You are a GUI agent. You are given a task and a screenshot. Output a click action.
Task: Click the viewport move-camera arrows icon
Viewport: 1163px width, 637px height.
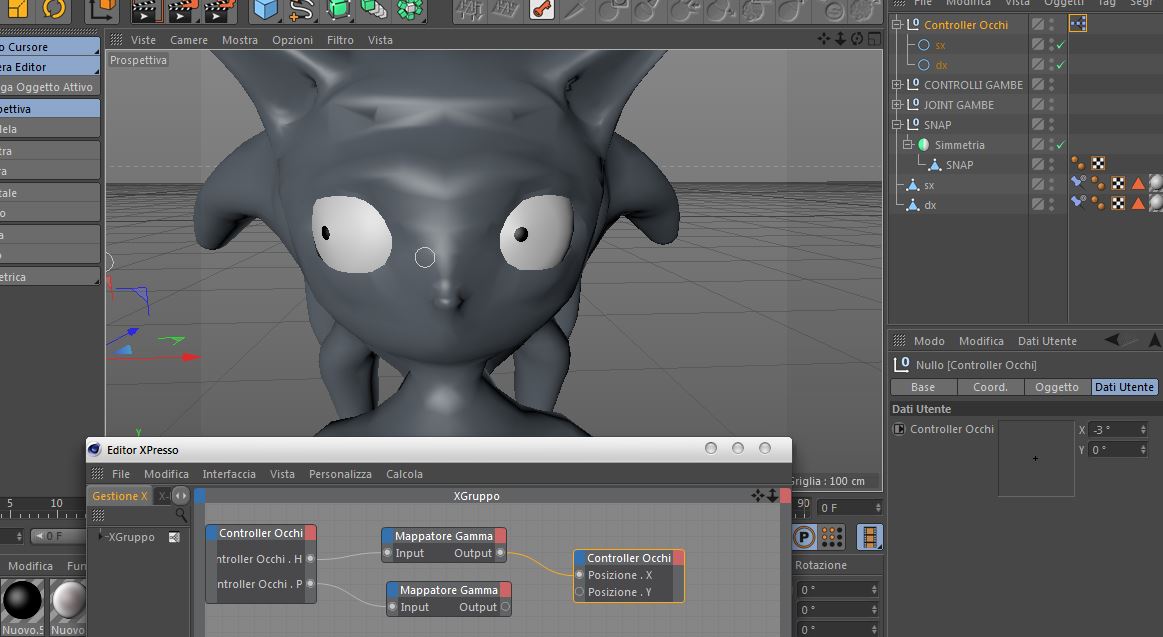pos(824,39)
